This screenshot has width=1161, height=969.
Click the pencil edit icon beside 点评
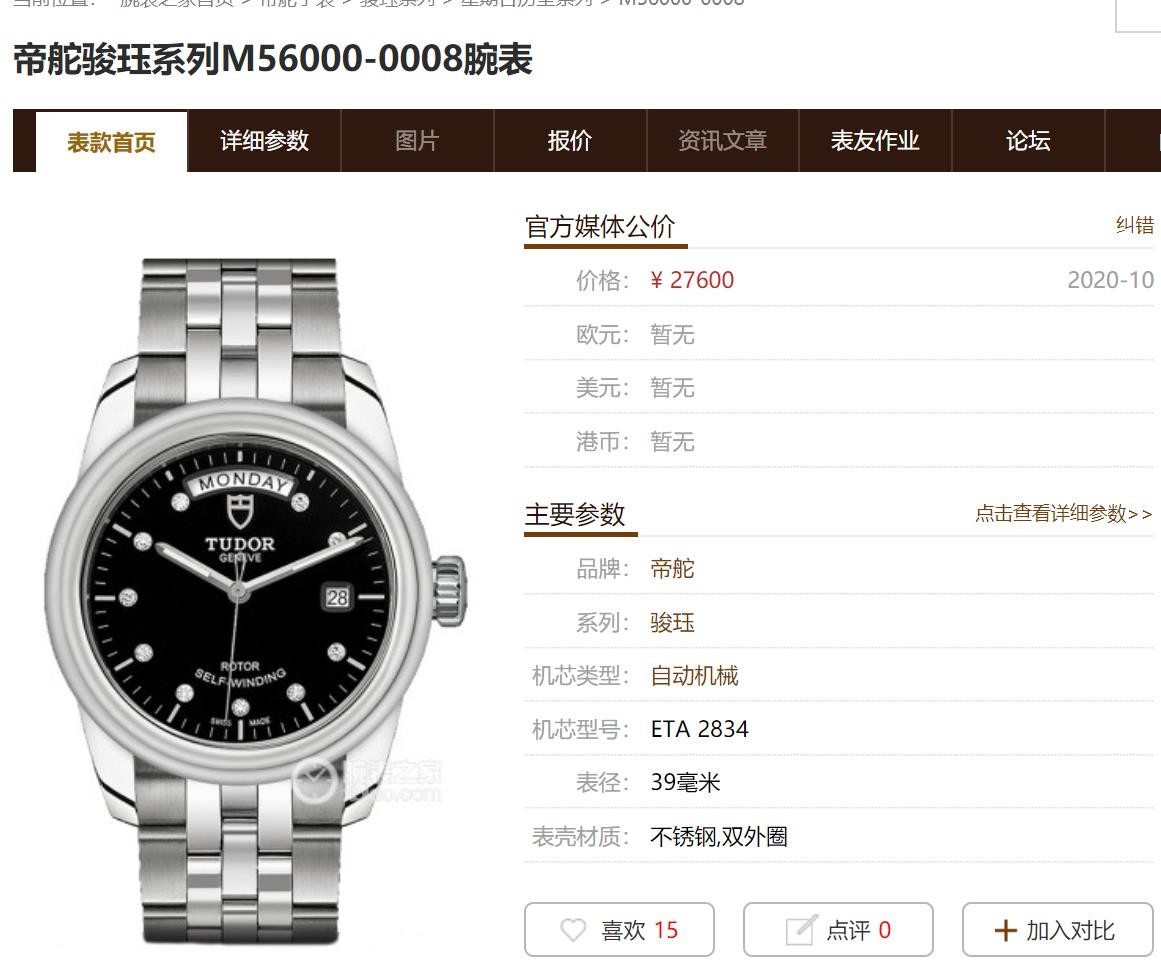pyautogui.click(x=801, y=930)
